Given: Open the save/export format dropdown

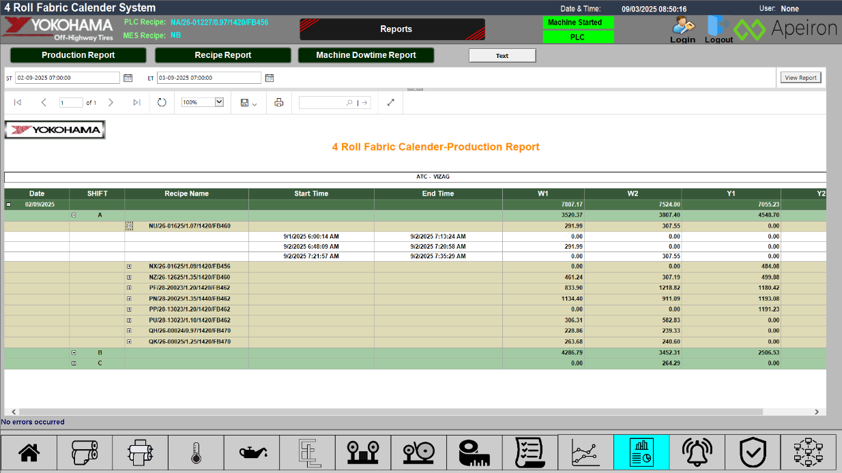Looking at the screenshot, I should pyautogui.click(x=248, y=103).
